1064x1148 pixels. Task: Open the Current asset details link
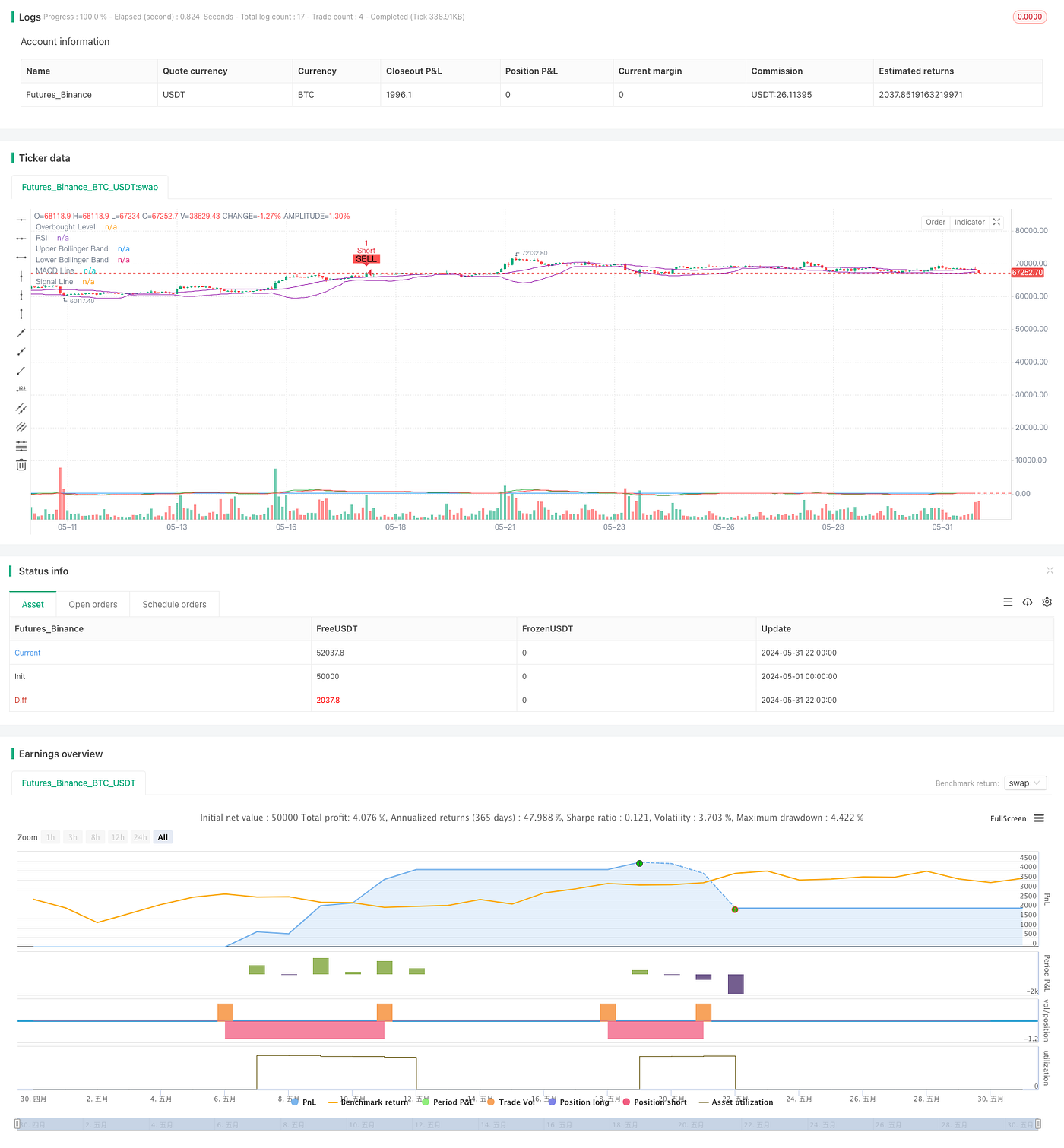[27, 653]
